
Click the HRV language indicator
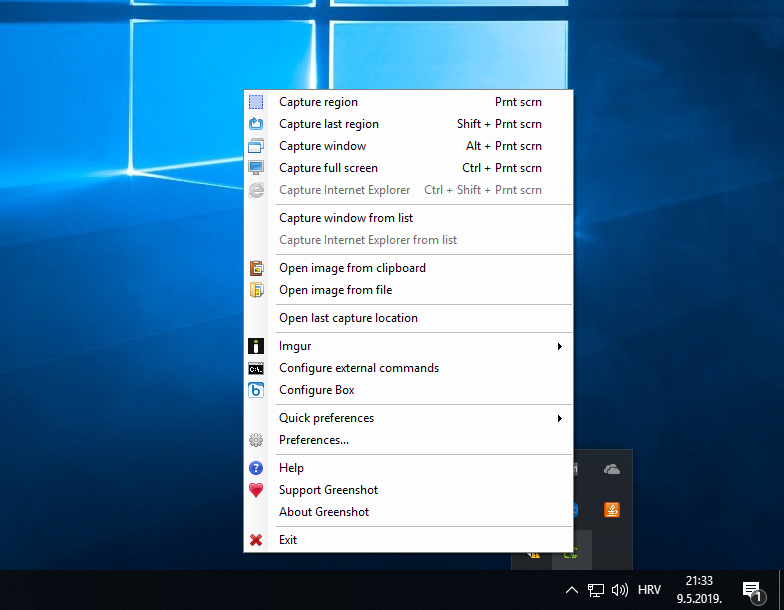(649, 590)
